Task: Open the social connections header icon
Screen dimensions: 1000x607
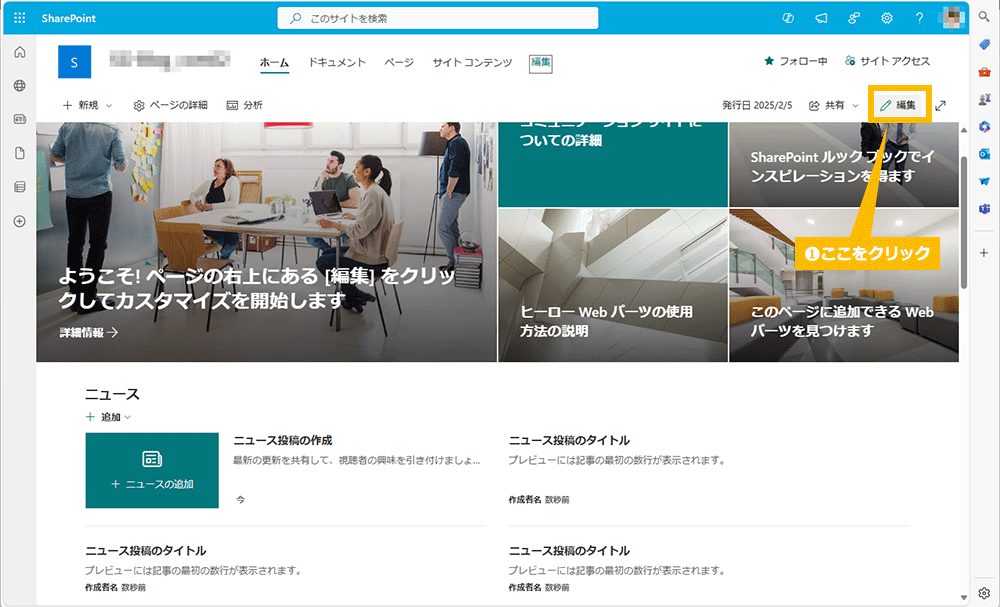Action: click(854, 18)
